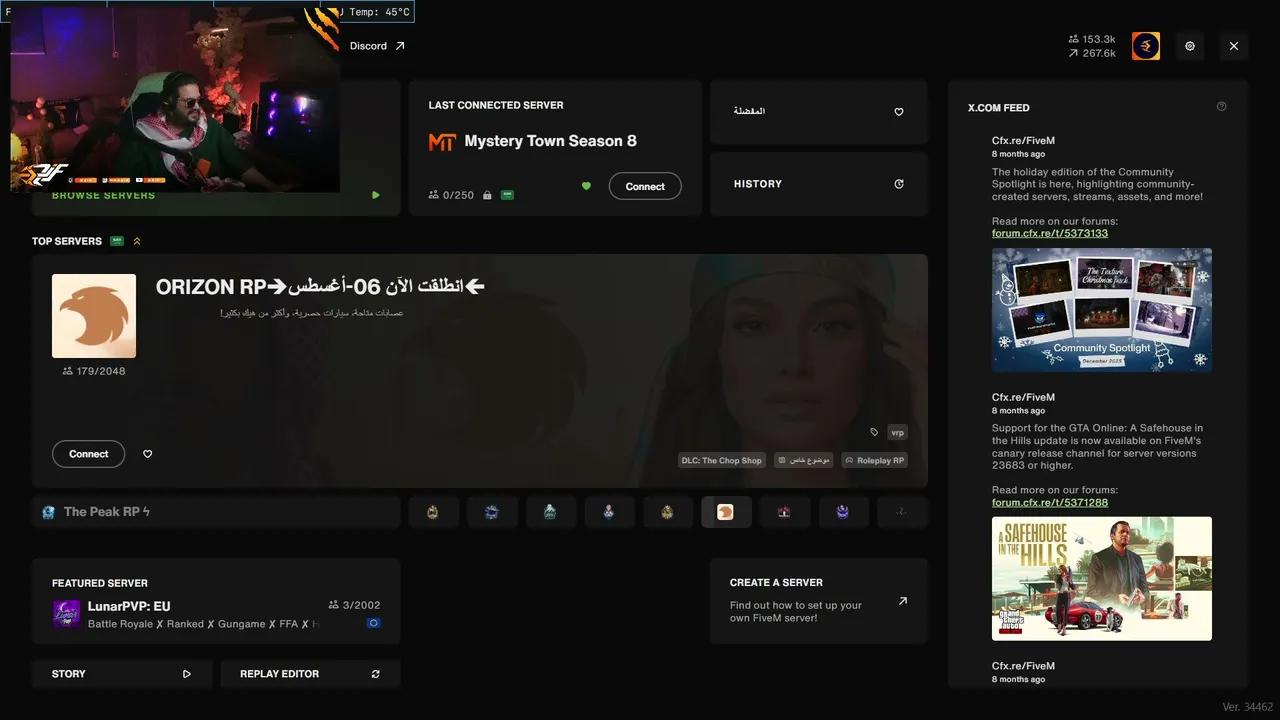Click the padlock icon on Mystery Town

487,195
